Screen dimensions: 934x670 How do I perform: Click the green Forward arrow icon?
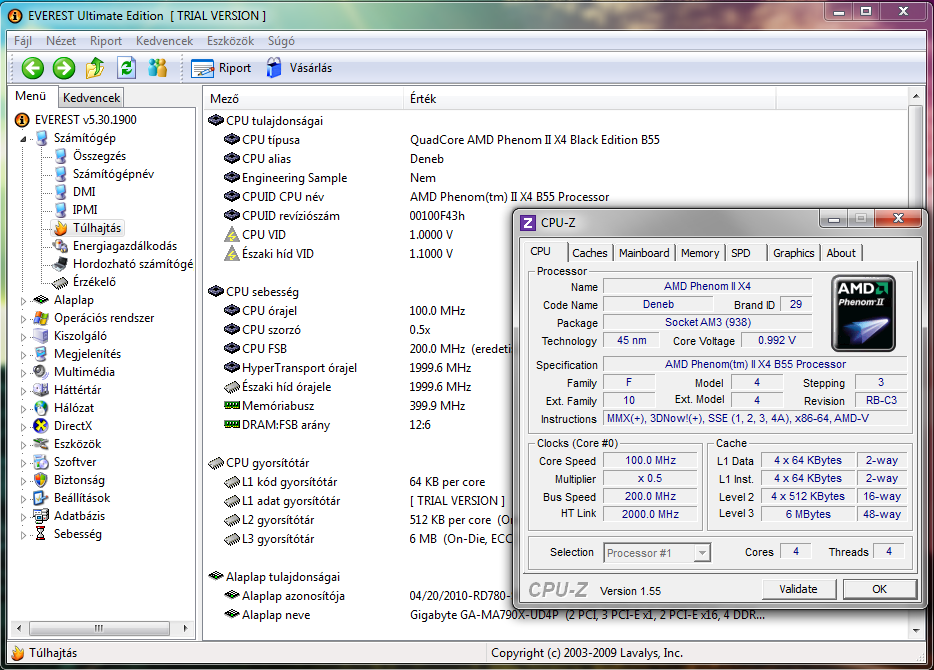pos(64,68)
